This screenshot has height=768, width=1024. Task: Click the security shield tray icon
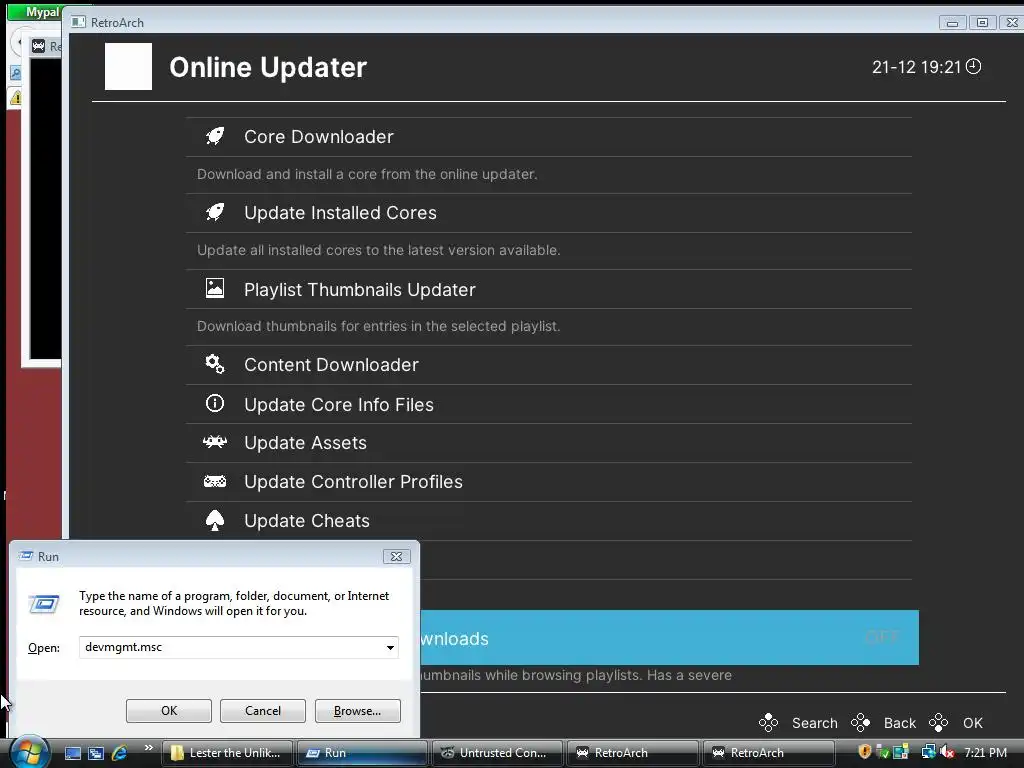[x=865, y=752]
